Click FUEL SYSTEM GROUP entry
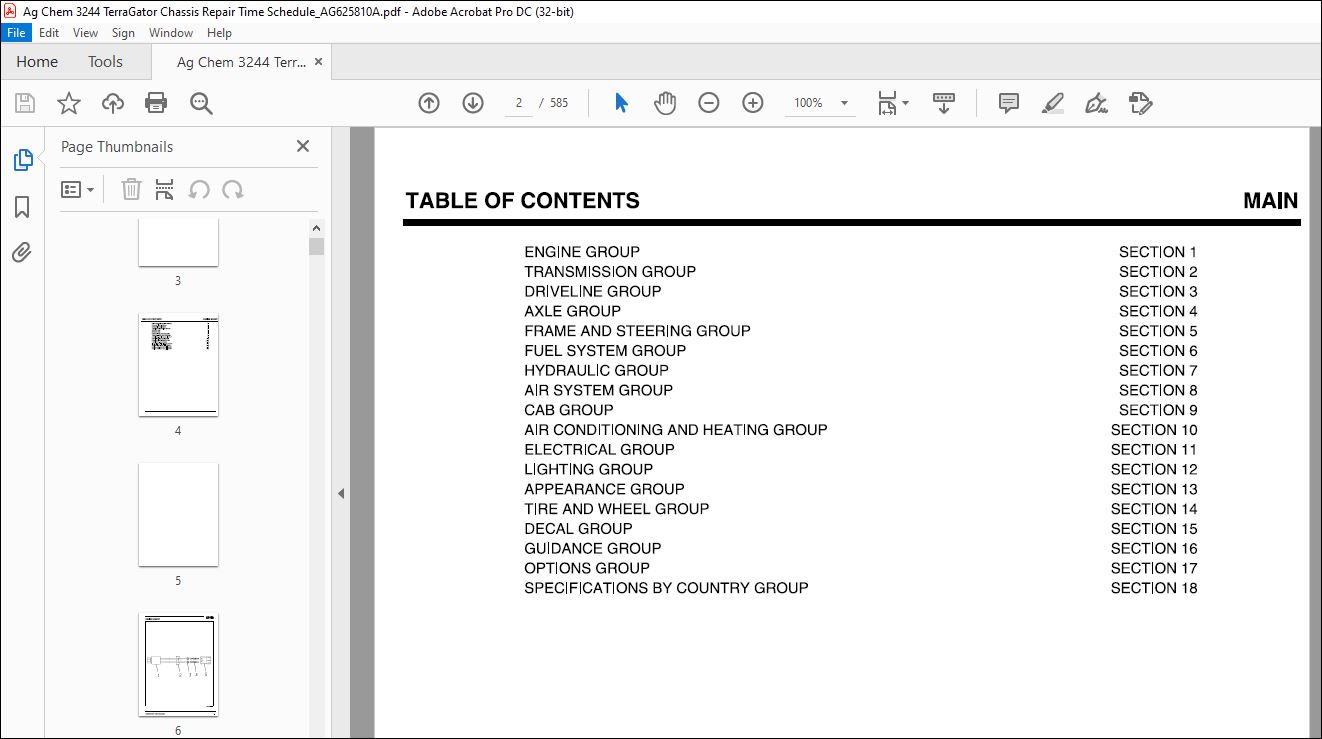This screenshot has height=739, width=1322. 605,351
